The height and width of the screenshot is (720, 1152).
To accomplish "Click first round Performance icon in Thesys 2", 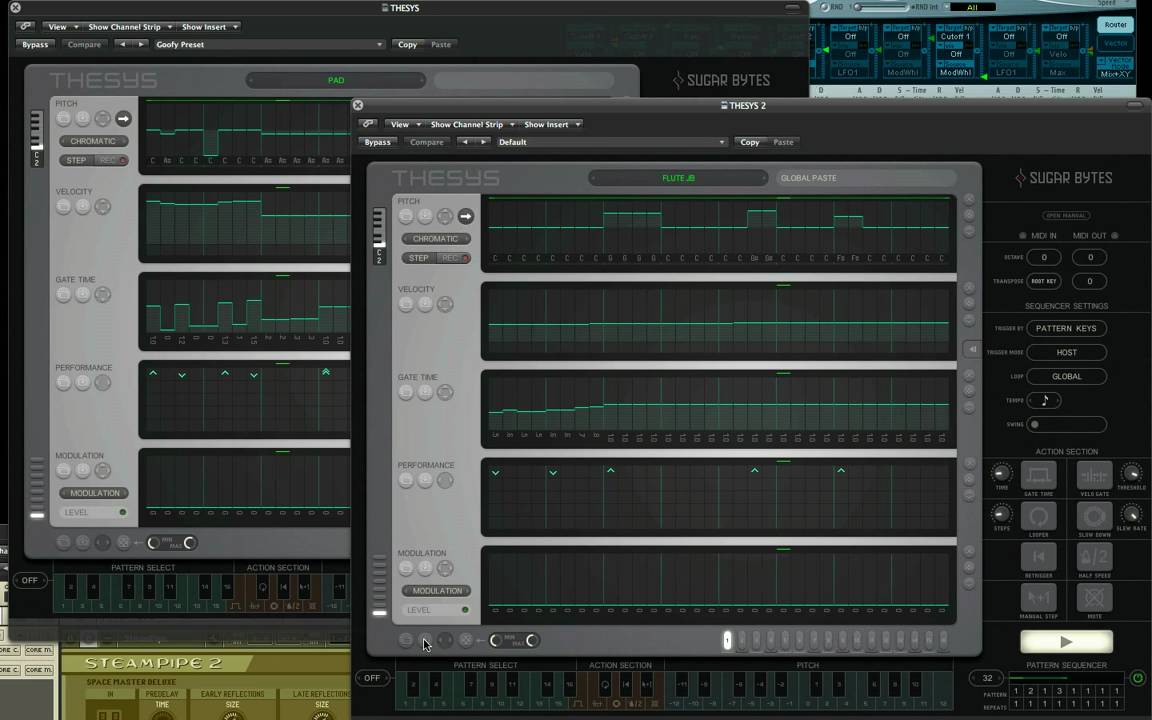I will click(406, 480).
